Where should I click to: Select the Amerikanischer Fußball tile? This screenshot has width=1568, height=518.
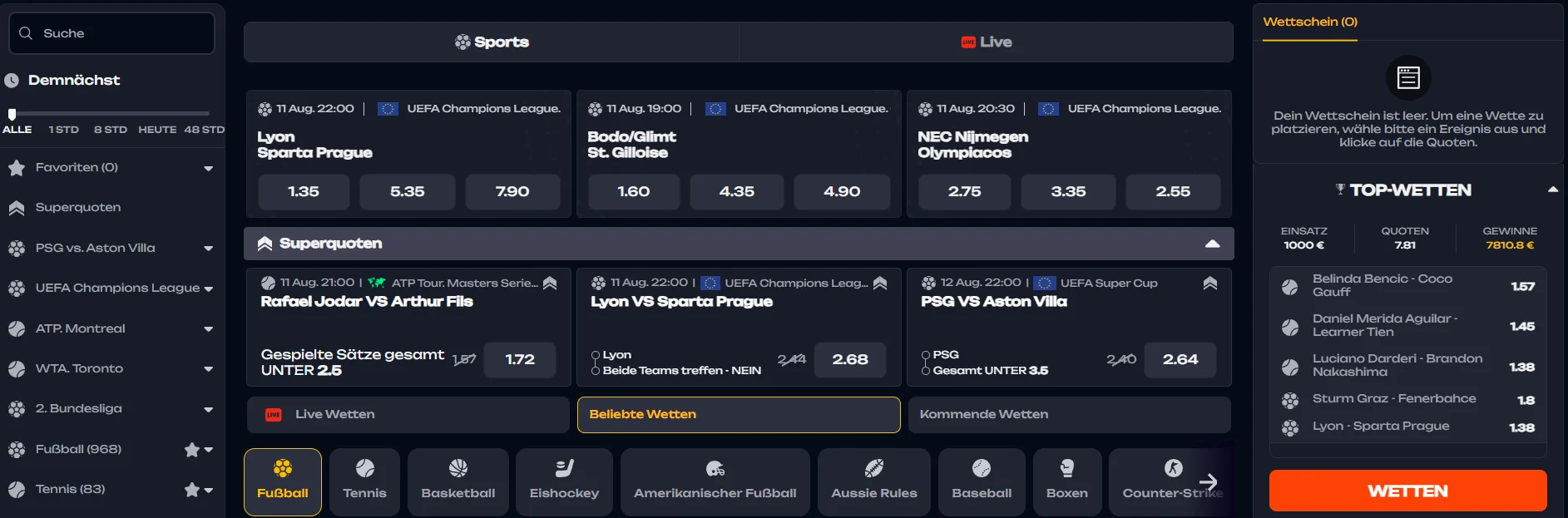coord(715,482)
